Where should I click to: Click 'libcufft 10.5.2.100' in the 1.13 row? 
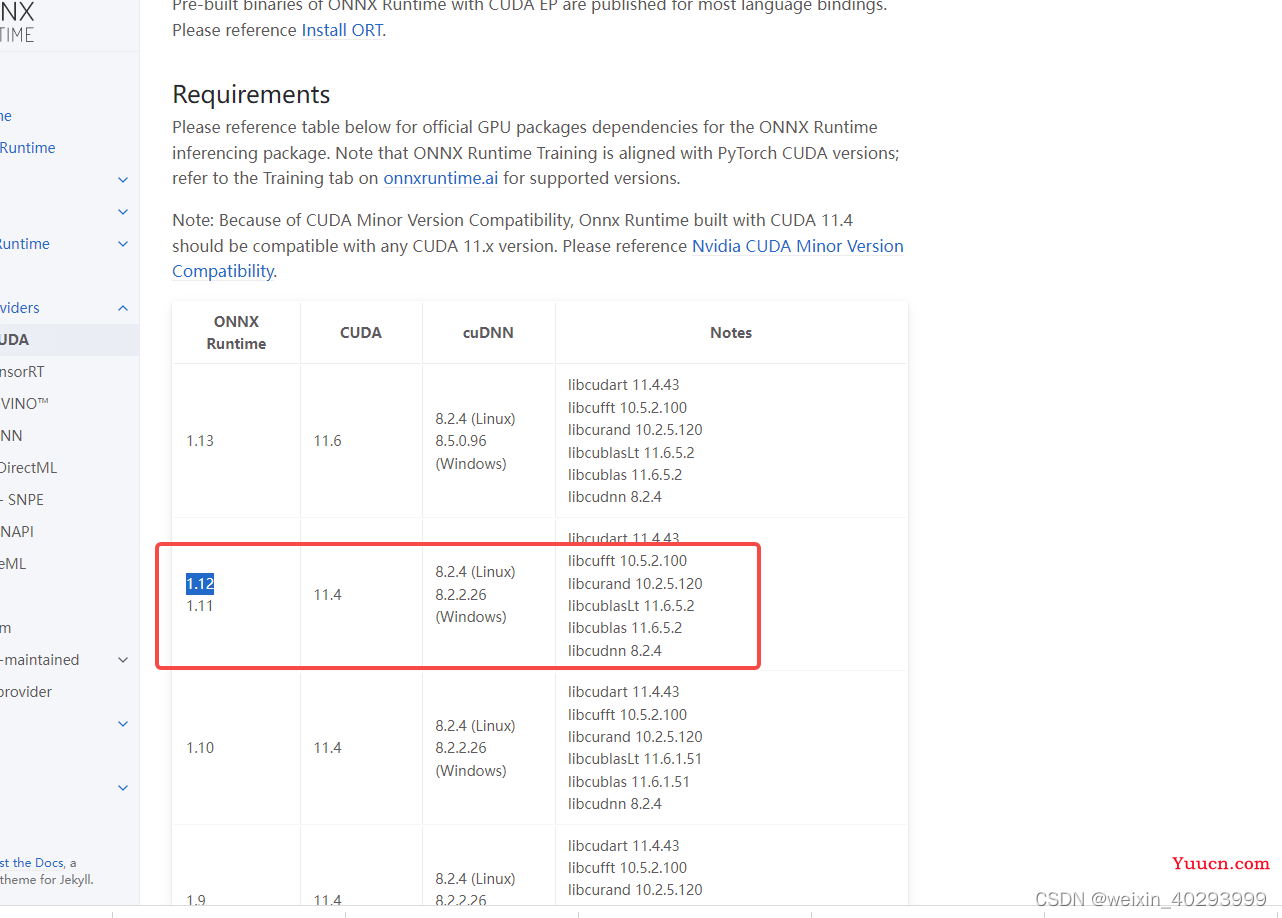(x=628, y=408)
